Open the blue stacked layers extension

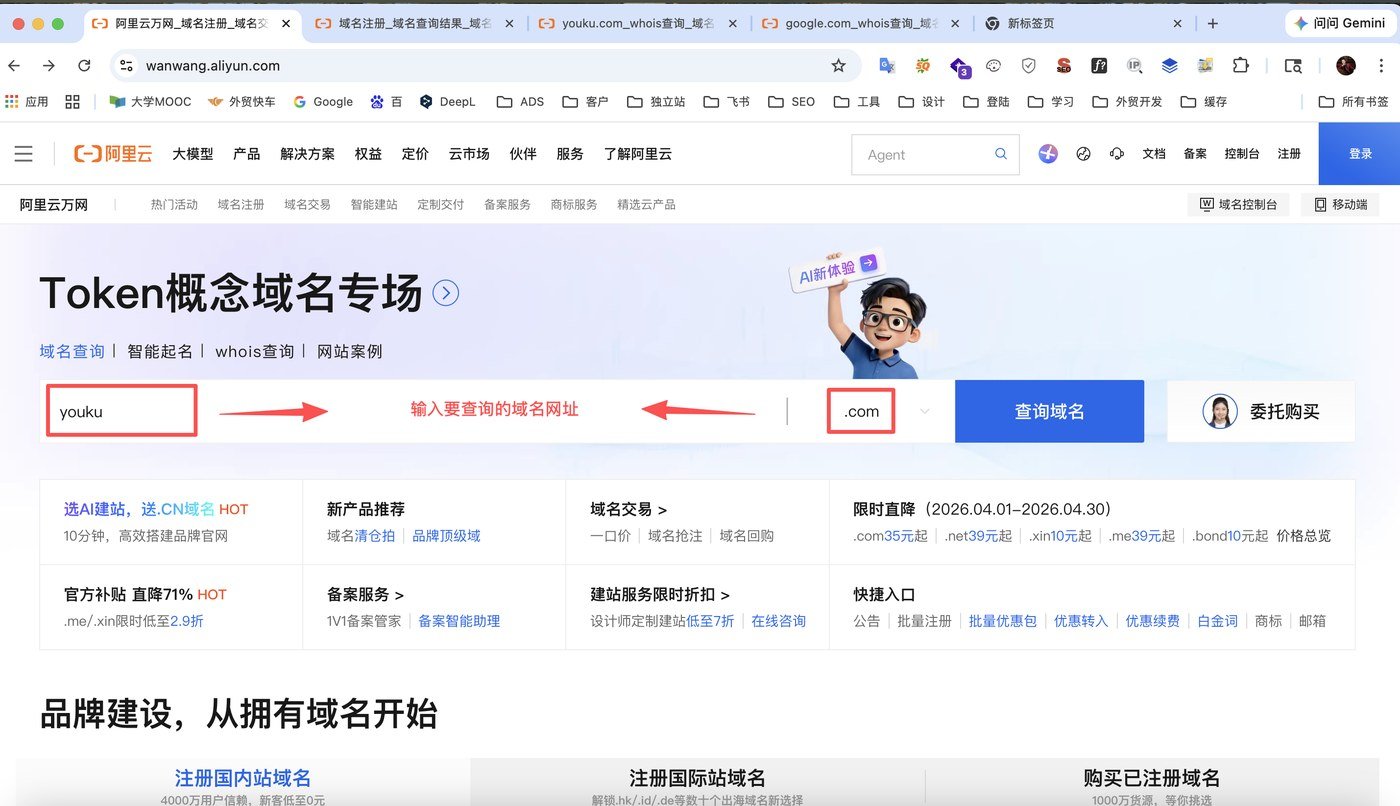pos(1169,66)
